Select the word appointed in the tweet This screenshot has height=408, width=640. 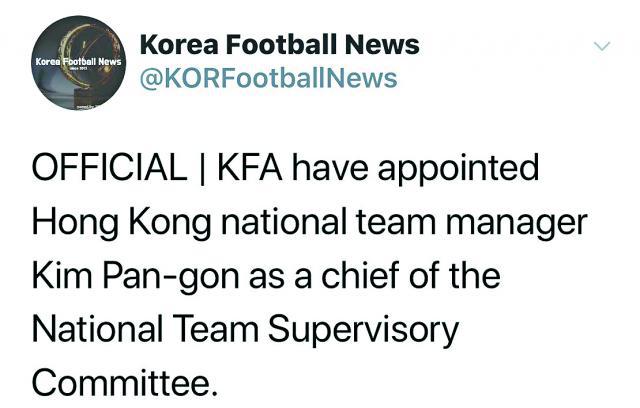tap(458, 169)
